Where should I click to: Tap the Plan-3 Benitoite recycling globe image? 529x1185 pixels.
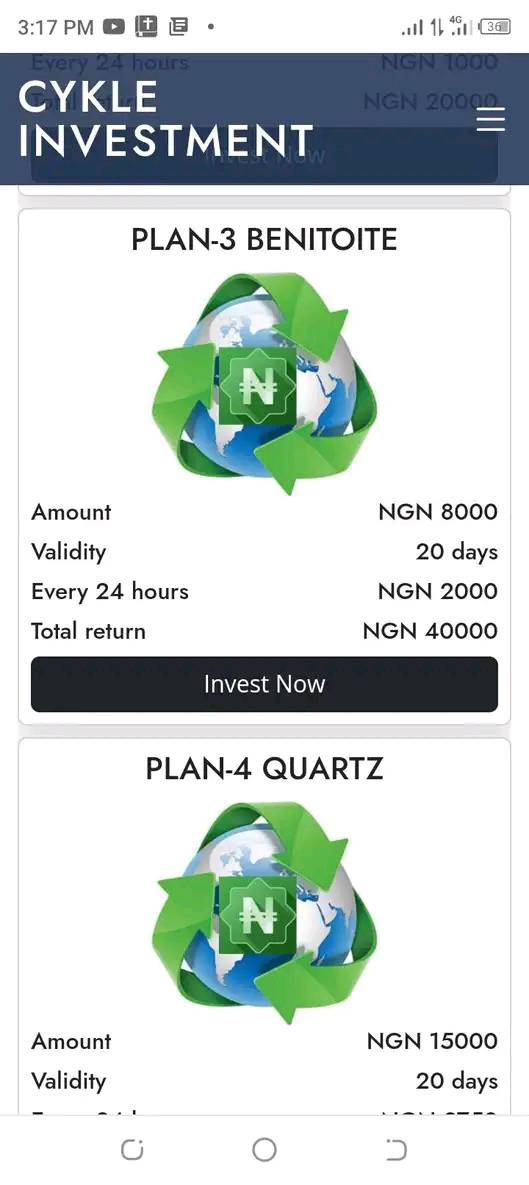[264, 383]
